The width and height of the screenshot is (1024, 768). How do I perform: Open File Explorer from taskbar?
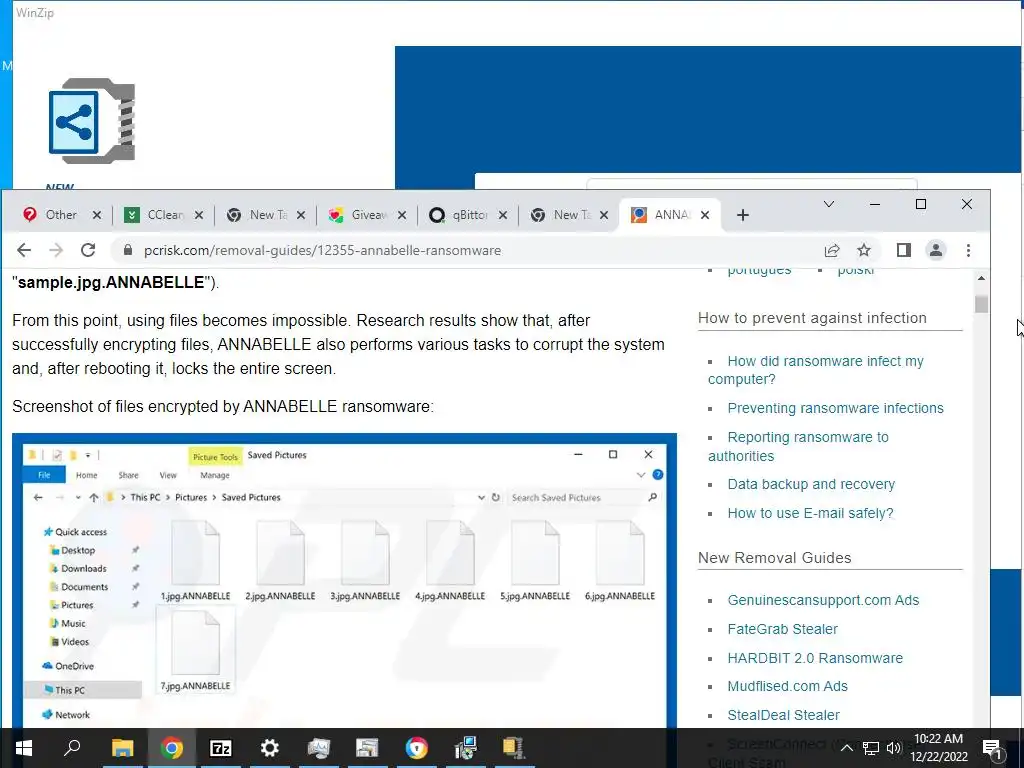coord(122,748)
